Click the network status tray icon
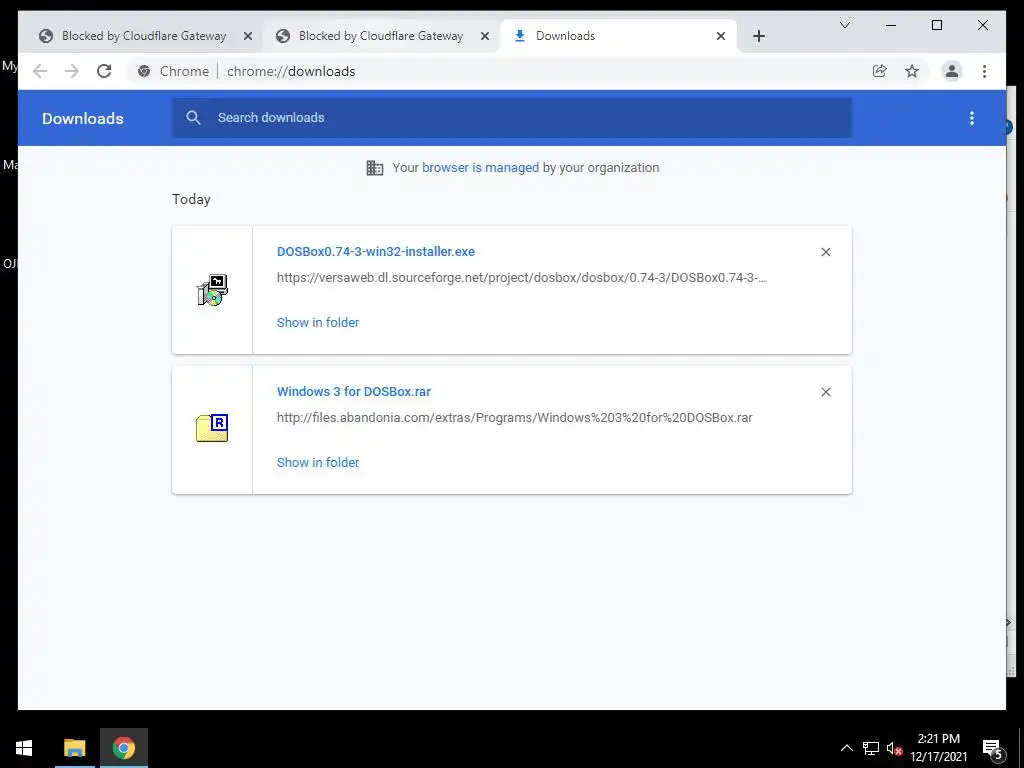This screenshot has width=1024, height=768. pos(871,748)
